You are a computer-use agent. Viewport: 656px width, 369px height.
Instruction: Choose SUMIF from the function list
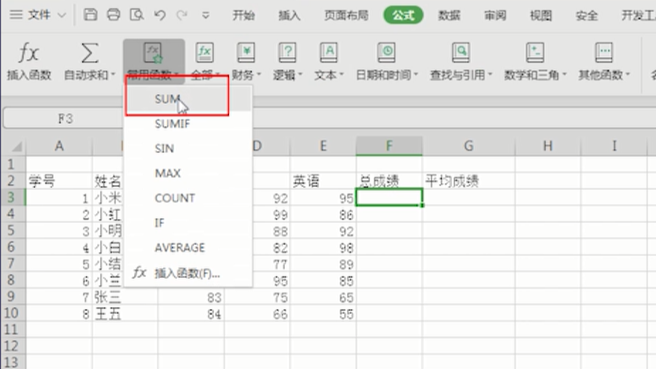(x=188, y=124)
